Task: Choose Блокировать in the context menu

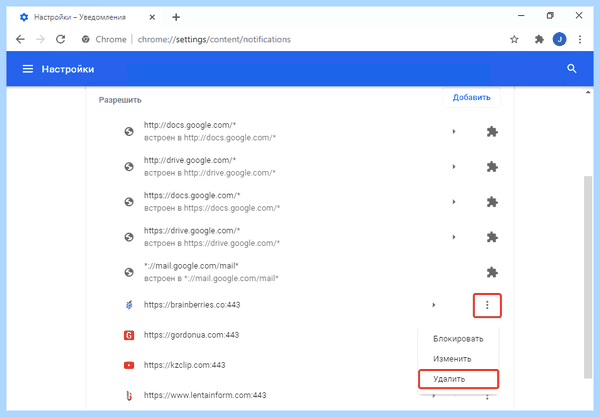Action: [x=458, y=339]
